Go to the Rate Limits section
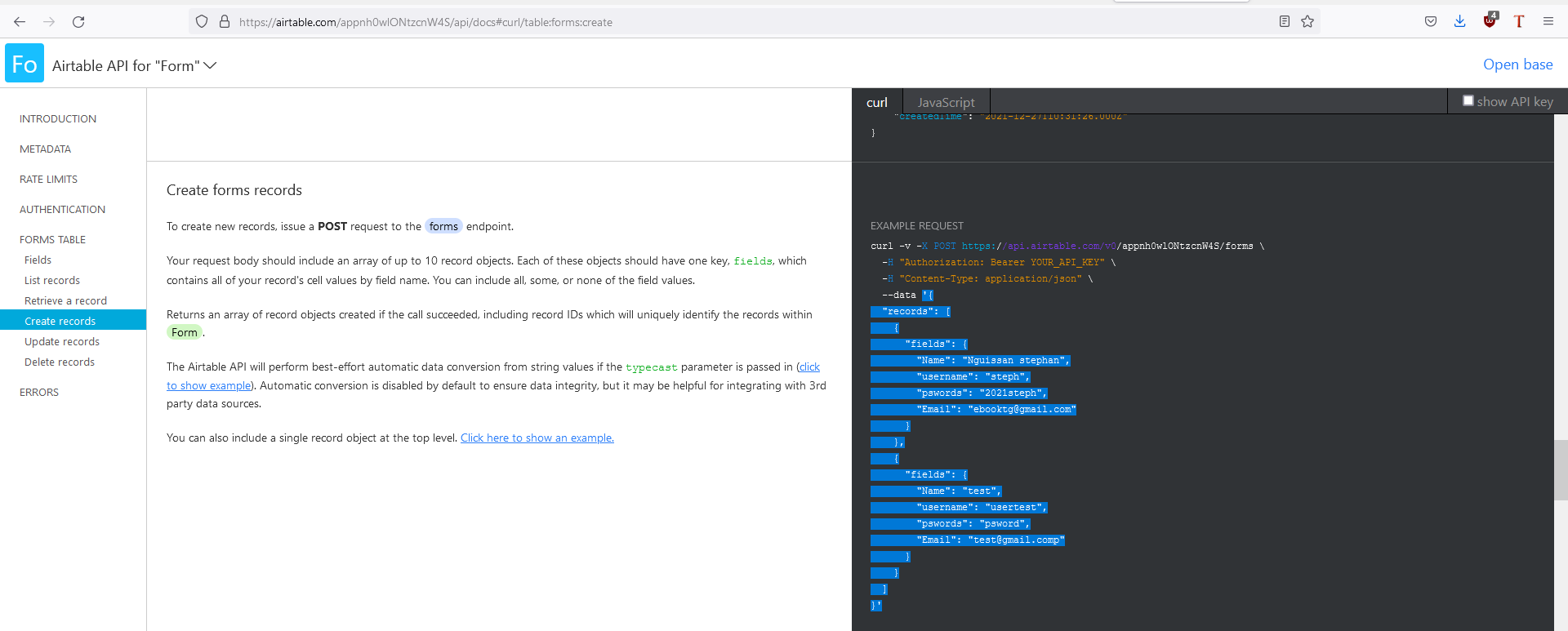 pyautogui.click(x=49, y=180)
